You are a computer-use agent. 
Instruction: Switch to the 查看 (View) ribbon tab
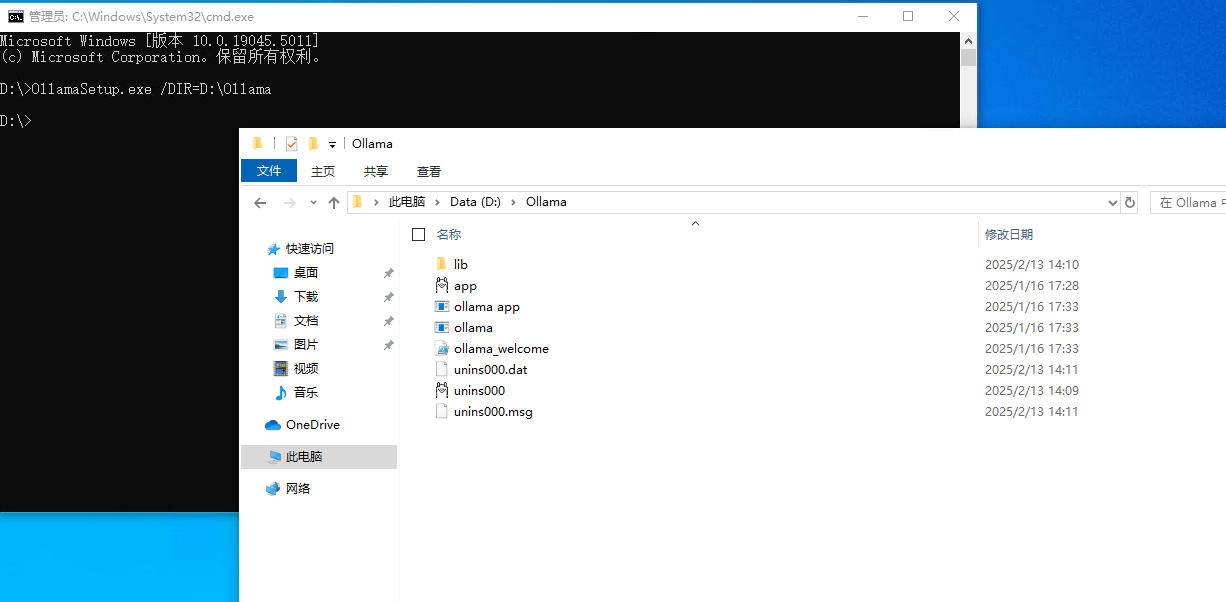tap(429, 172)
